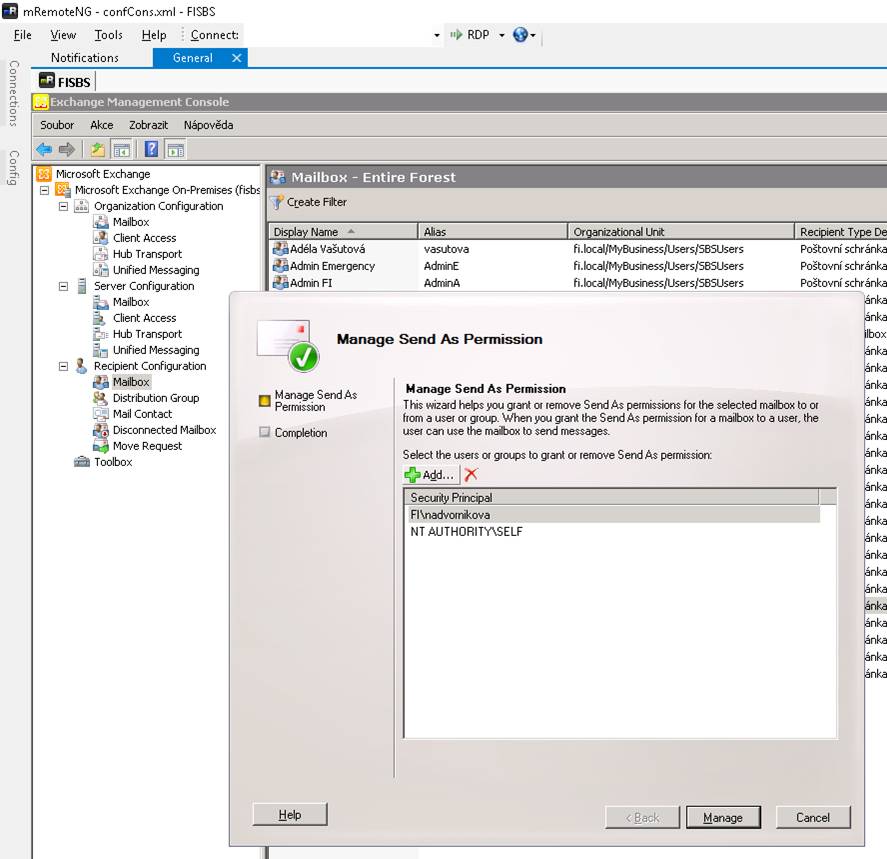Click the Distribution Group icon in tree

coord(100,398)
